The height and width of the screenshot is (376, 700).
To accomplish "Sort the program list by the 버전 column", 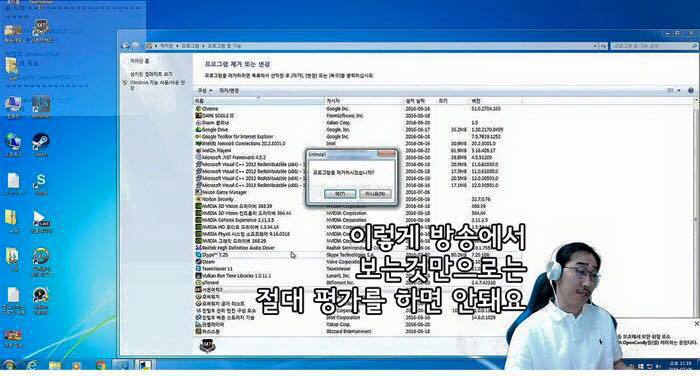I will coord(496,101).
